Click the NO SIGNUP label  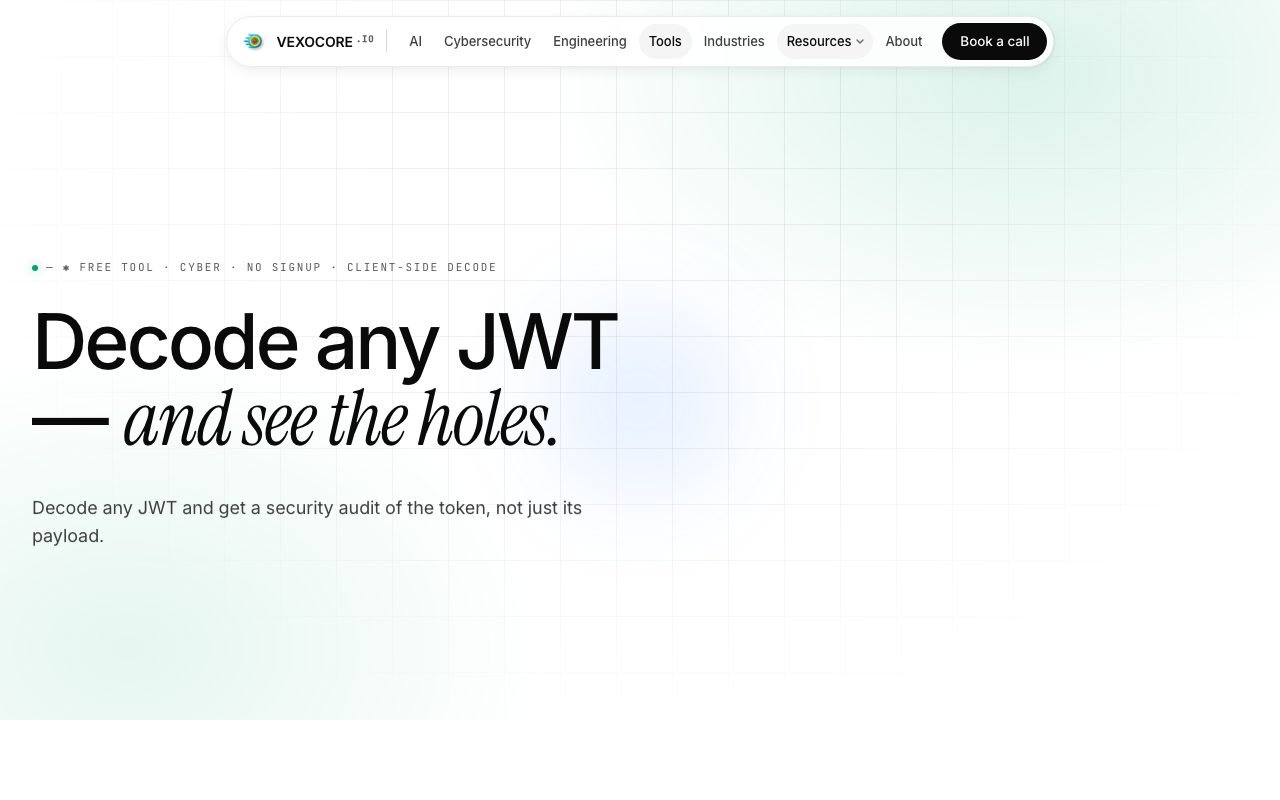284,267
